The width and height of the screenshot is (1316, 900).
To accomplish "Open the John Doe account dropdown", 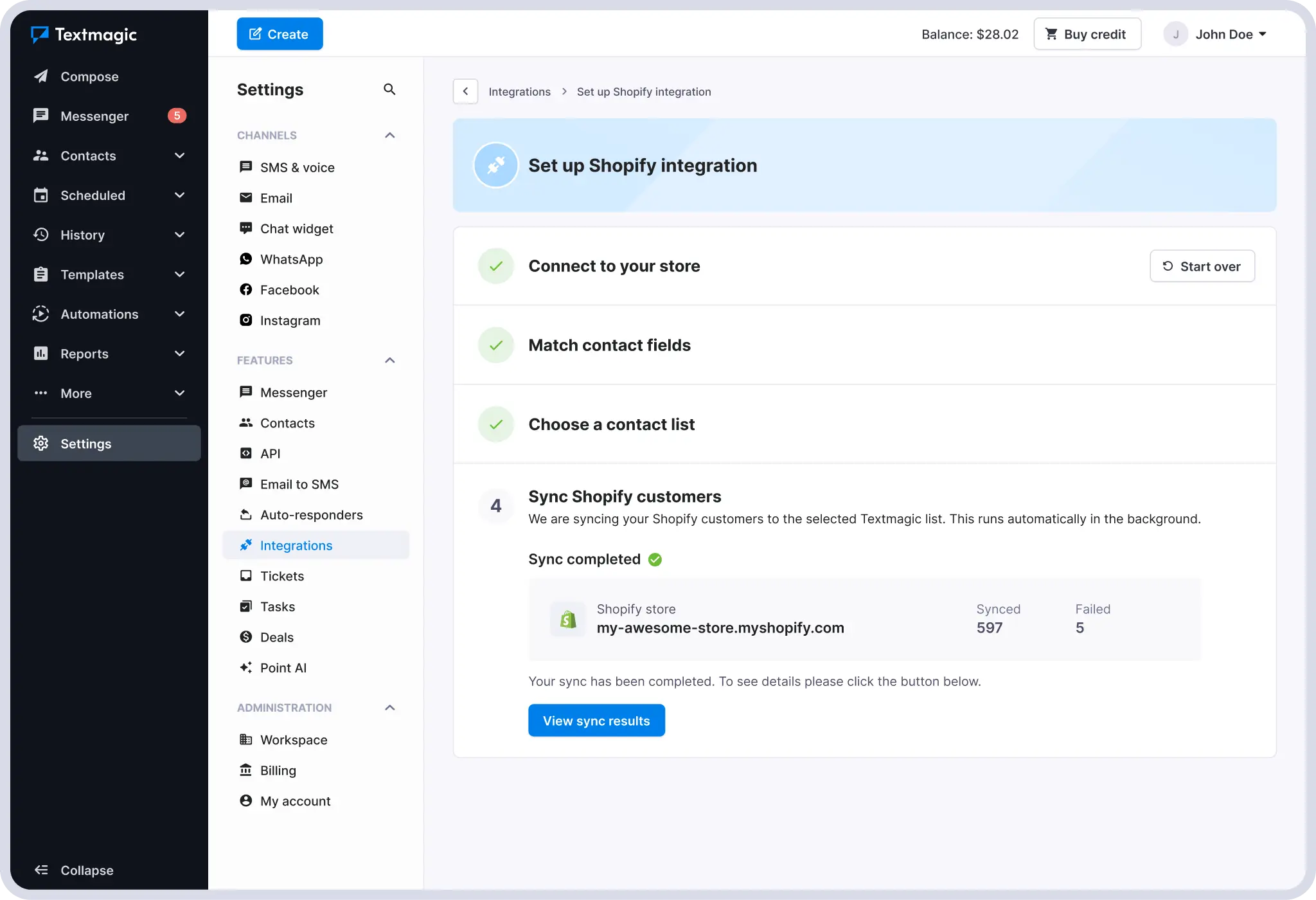I will pos(1216,34).
